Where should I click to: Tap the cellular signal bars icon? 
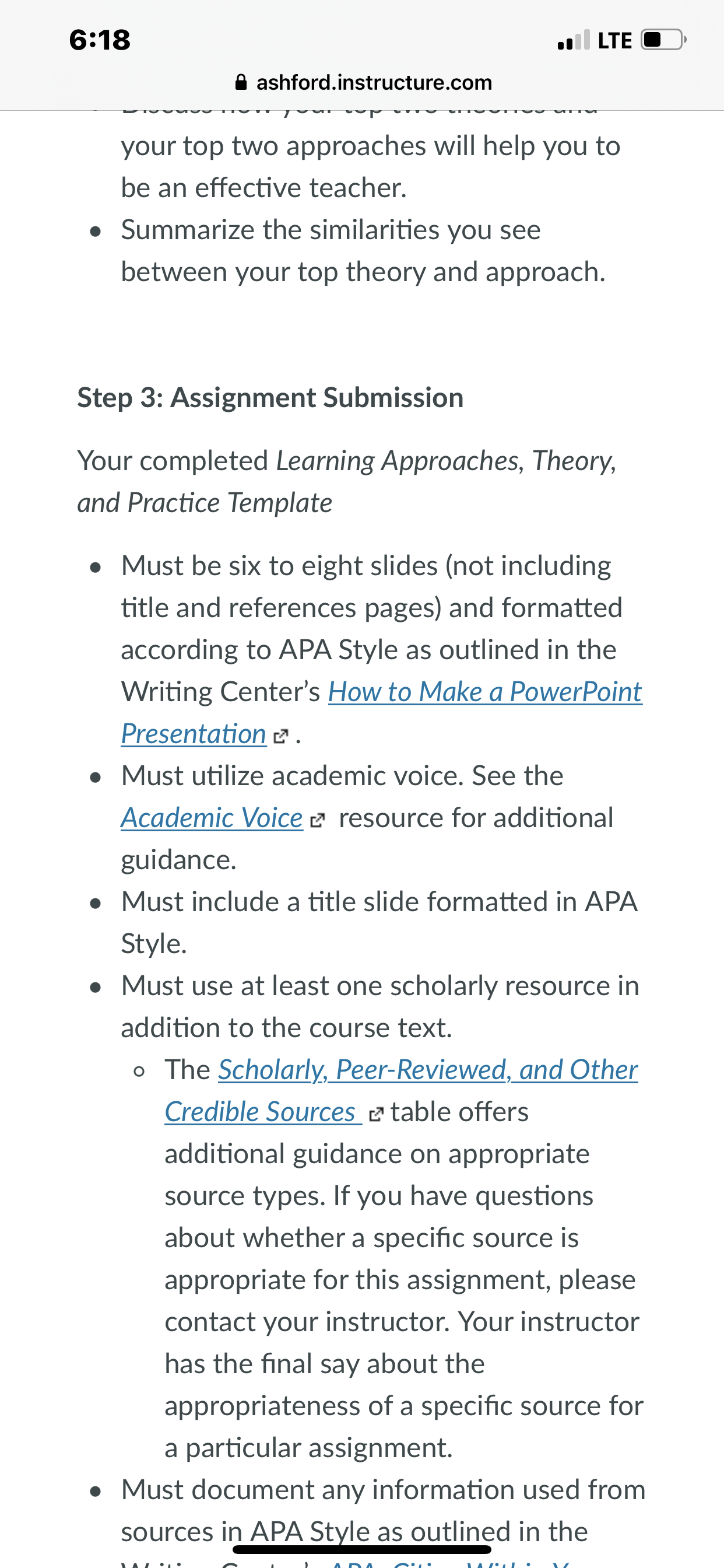[x=573, y=40]
